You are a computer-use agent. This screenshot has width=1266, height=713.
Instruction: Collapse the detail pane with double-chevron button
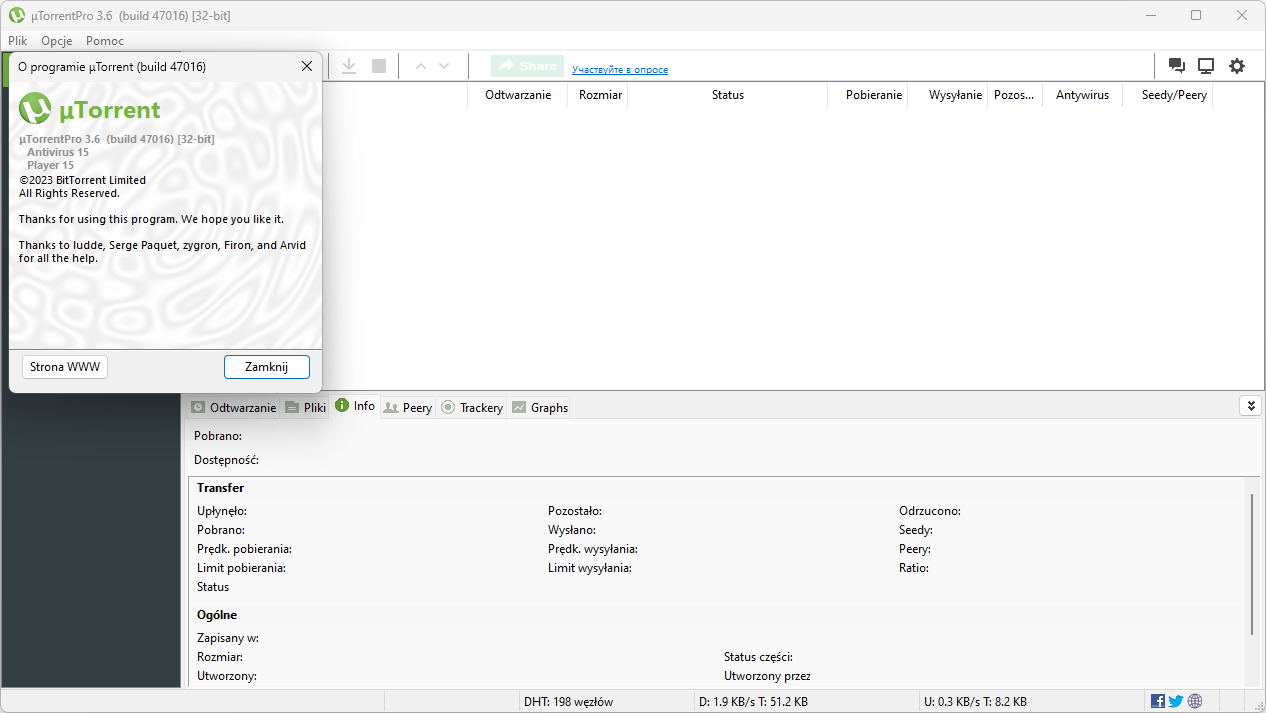point(1250,405)
